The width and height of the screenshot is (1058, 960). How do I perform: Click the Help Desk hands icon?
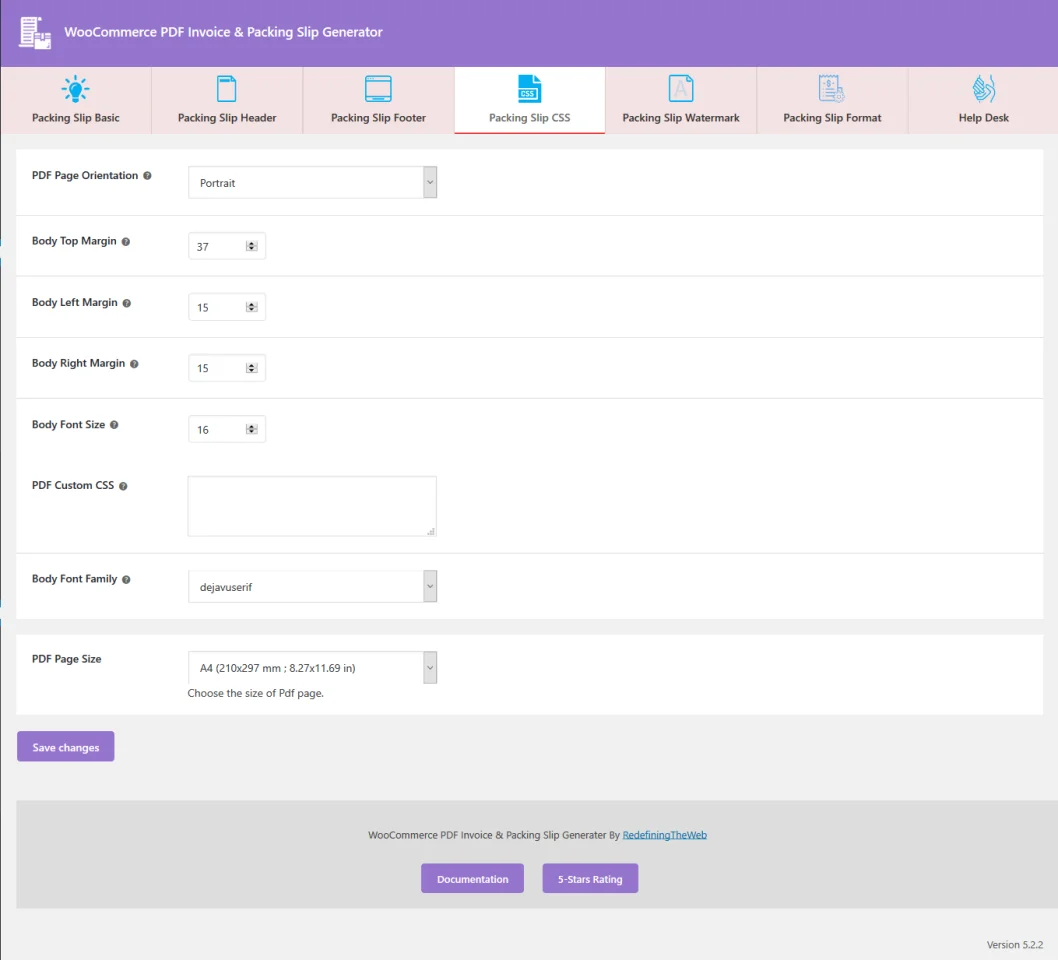click(984, 89)
